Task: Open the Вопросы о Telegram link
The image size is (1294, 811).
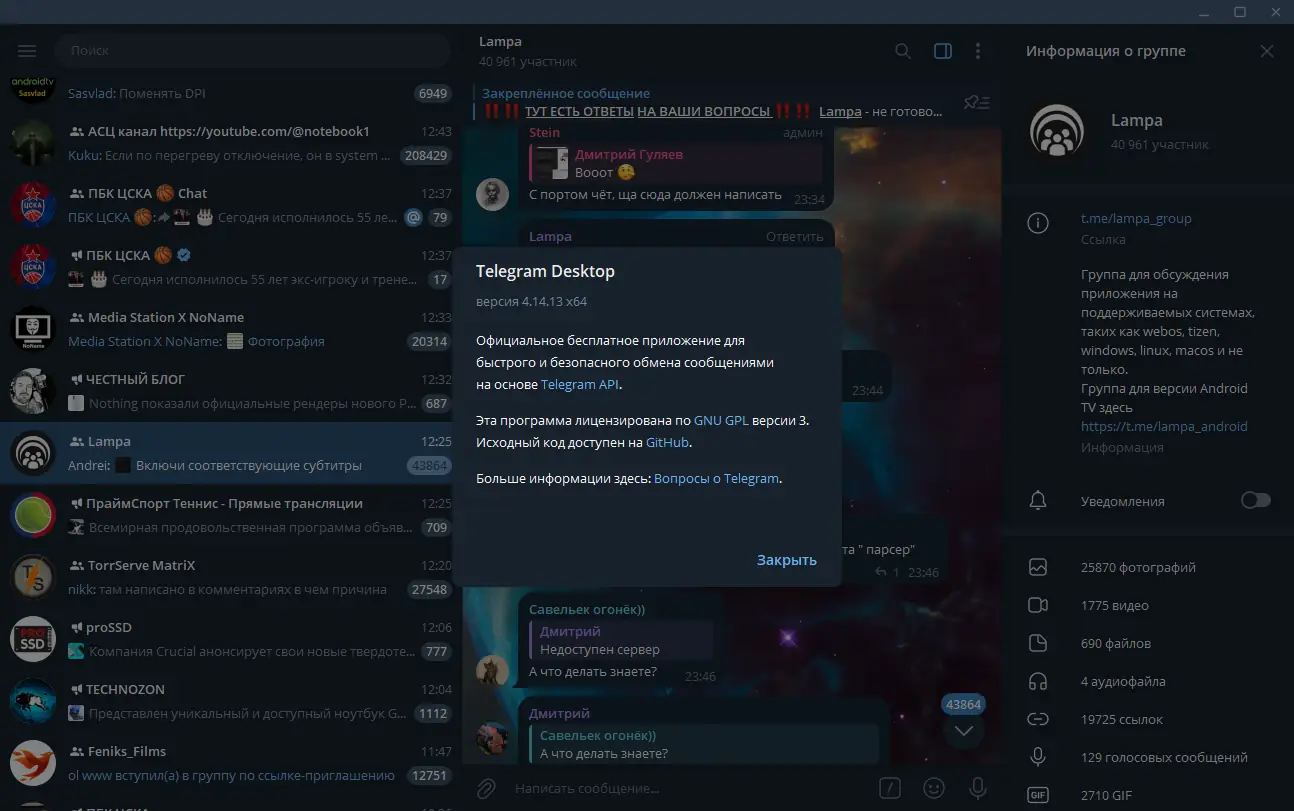Action: click(x=716, y=478)
